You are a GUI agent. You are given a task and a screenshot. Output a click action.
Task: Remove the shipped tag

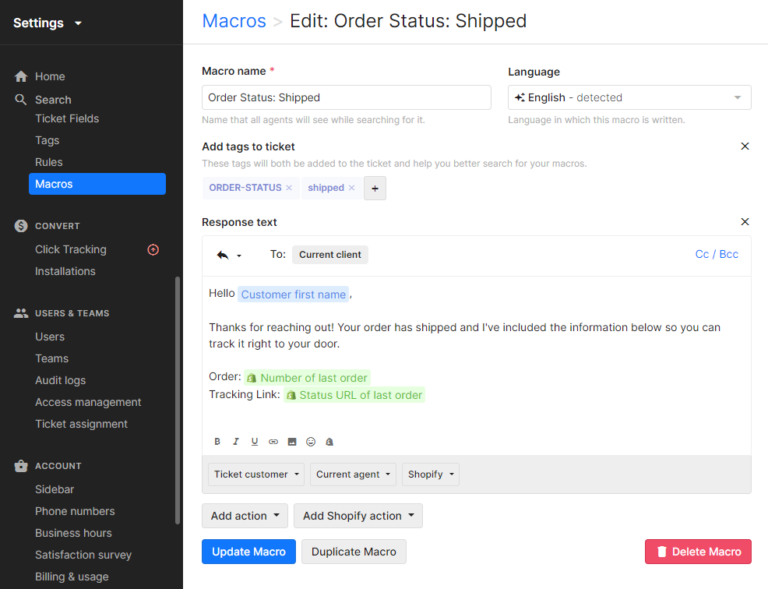351,188
